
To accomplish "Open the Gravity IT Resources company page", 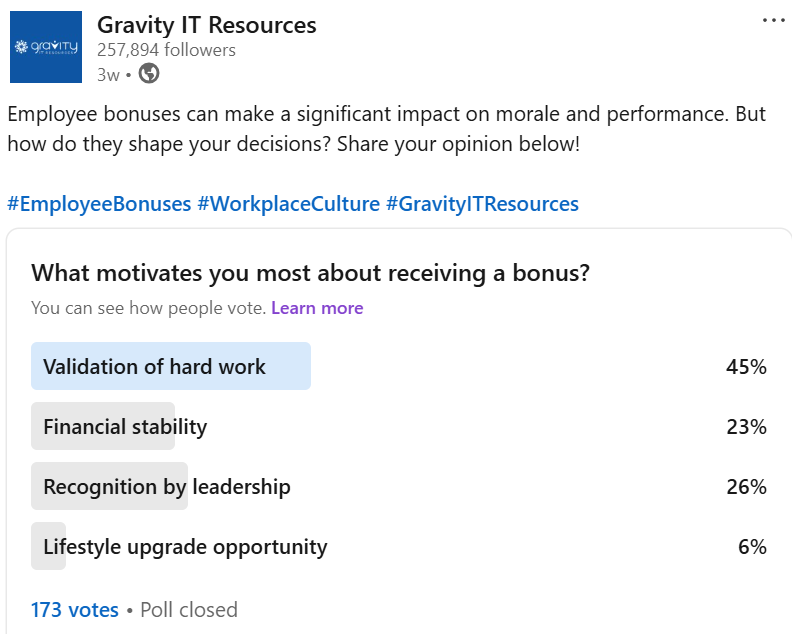I will point(207,25).
